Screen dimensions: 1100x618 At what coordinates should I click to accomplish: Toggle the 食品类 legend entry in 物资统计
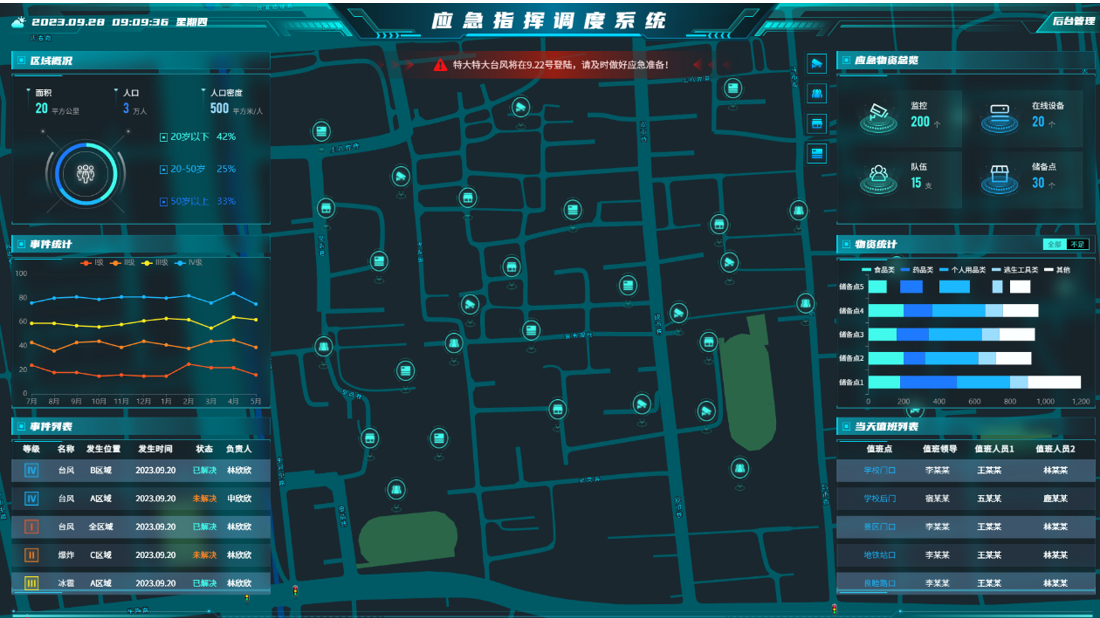point(878,270)
